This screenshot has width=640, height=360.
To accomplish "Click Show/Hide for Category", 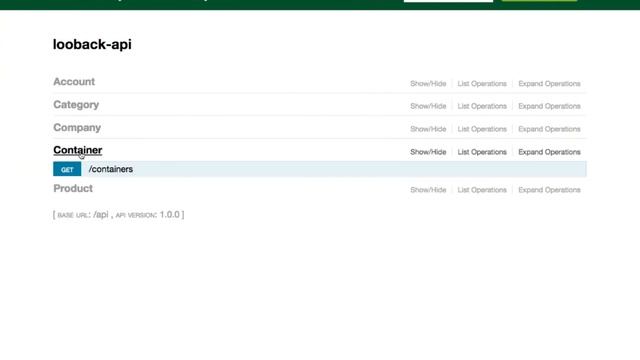I will (428, 106).
